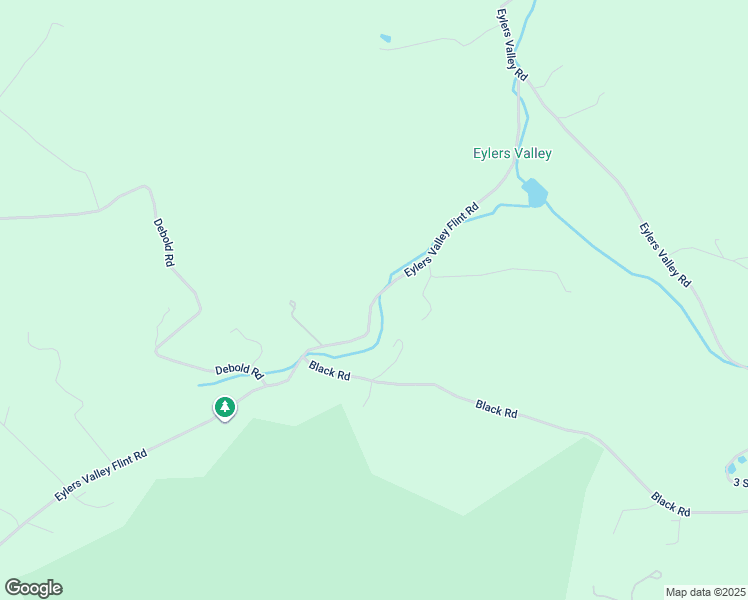This screenshot has height=600, width=748.
Task: Click the small ponds at right edge
Action: [x=736, y=465]
